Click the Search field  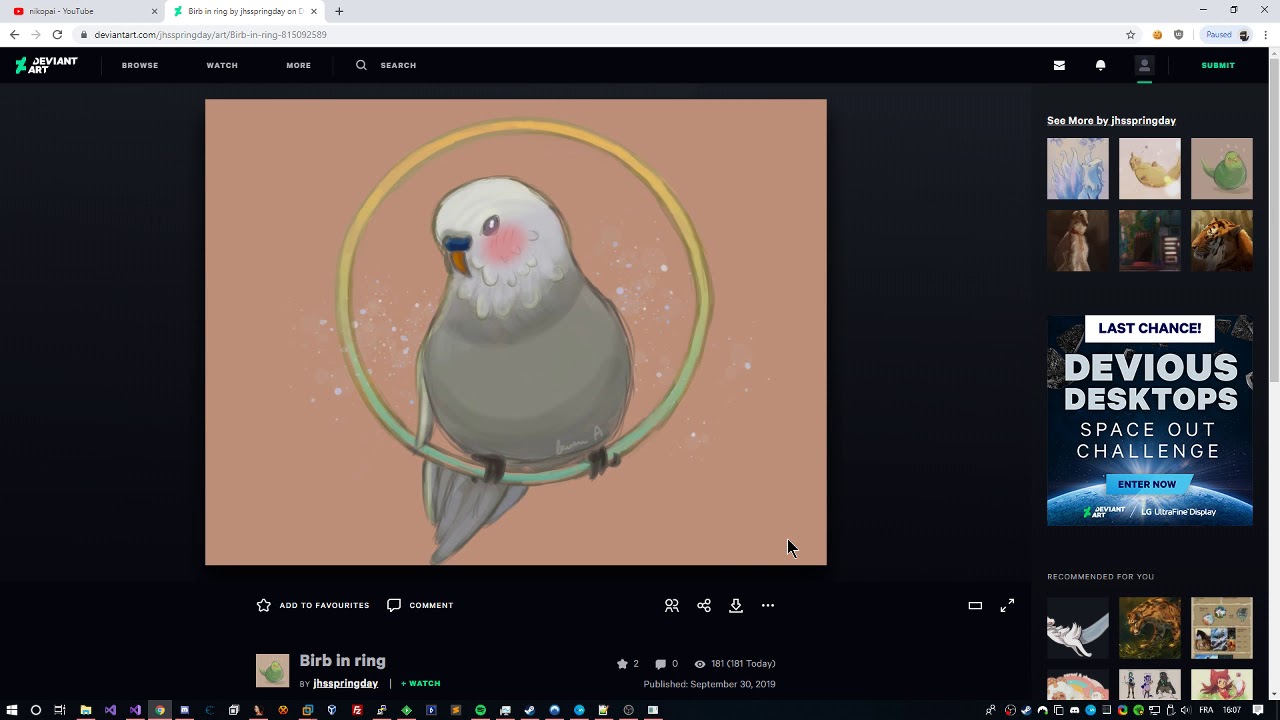click(398, 65)
